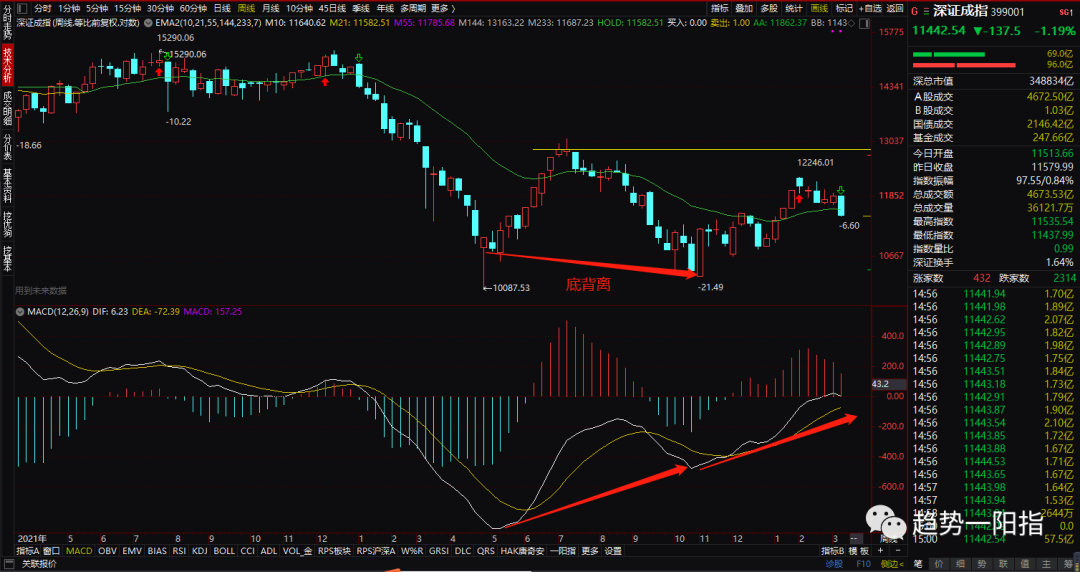
Task: Open 基本资料 in left sidebar
Action: tap(8, 185)
